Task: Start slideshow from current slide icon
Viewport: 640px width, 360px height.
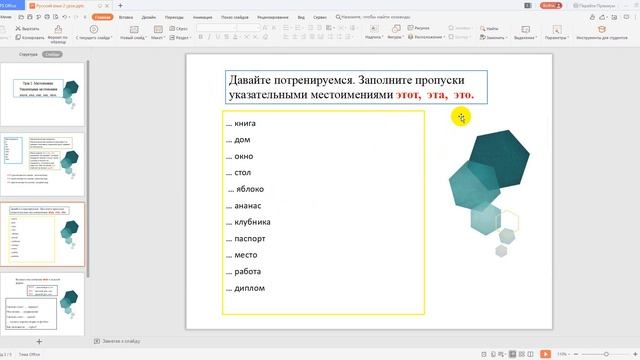Action: coord(94,29)
